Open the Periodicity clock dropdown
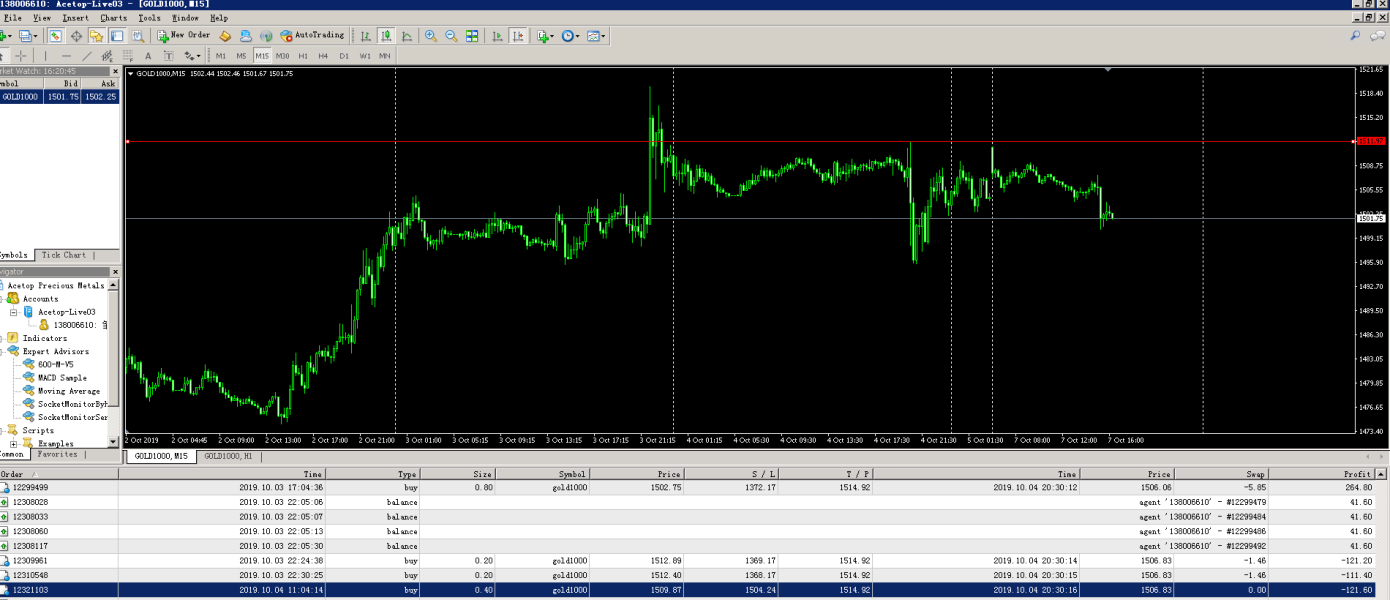Viewport: 1390px width, 600px height. [x=570, y=36]
